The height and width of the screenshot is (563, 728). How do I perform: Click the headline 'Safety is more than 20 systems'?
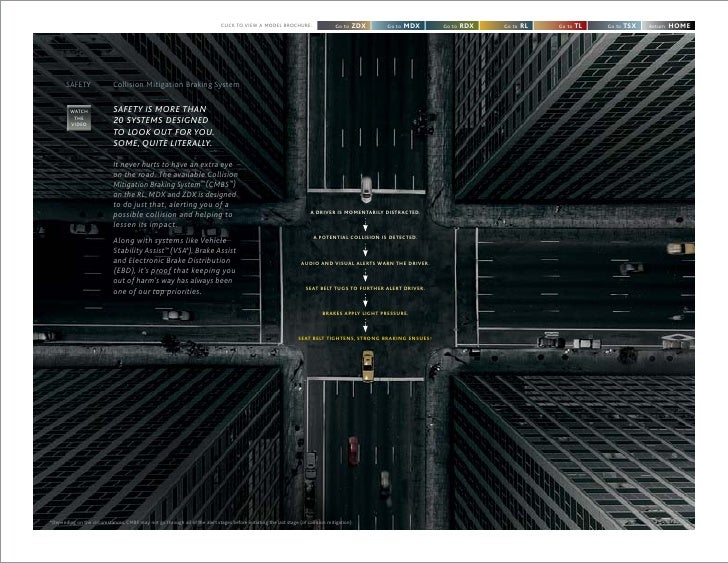(x=163, y=126)
